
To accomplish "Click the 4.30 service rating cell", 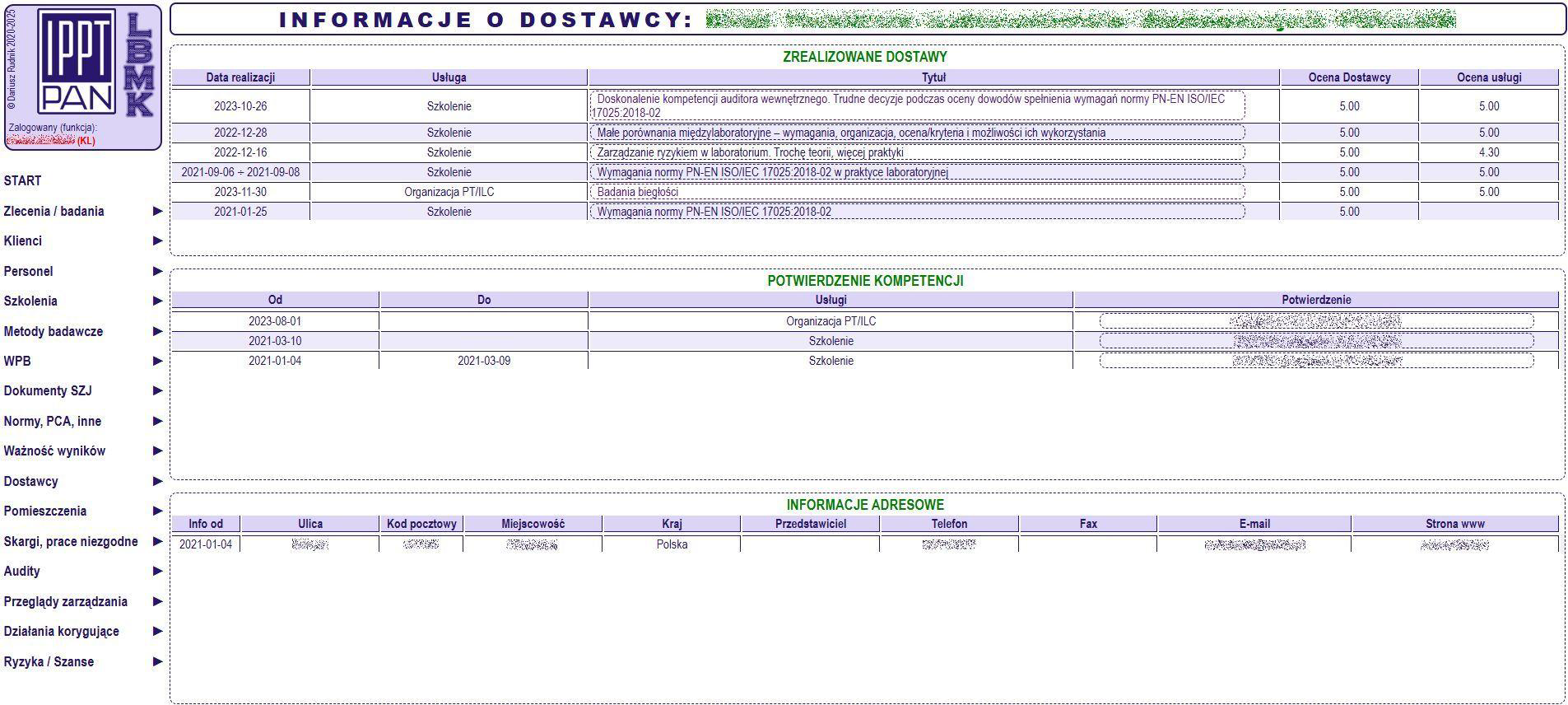I will point(1489,152).
